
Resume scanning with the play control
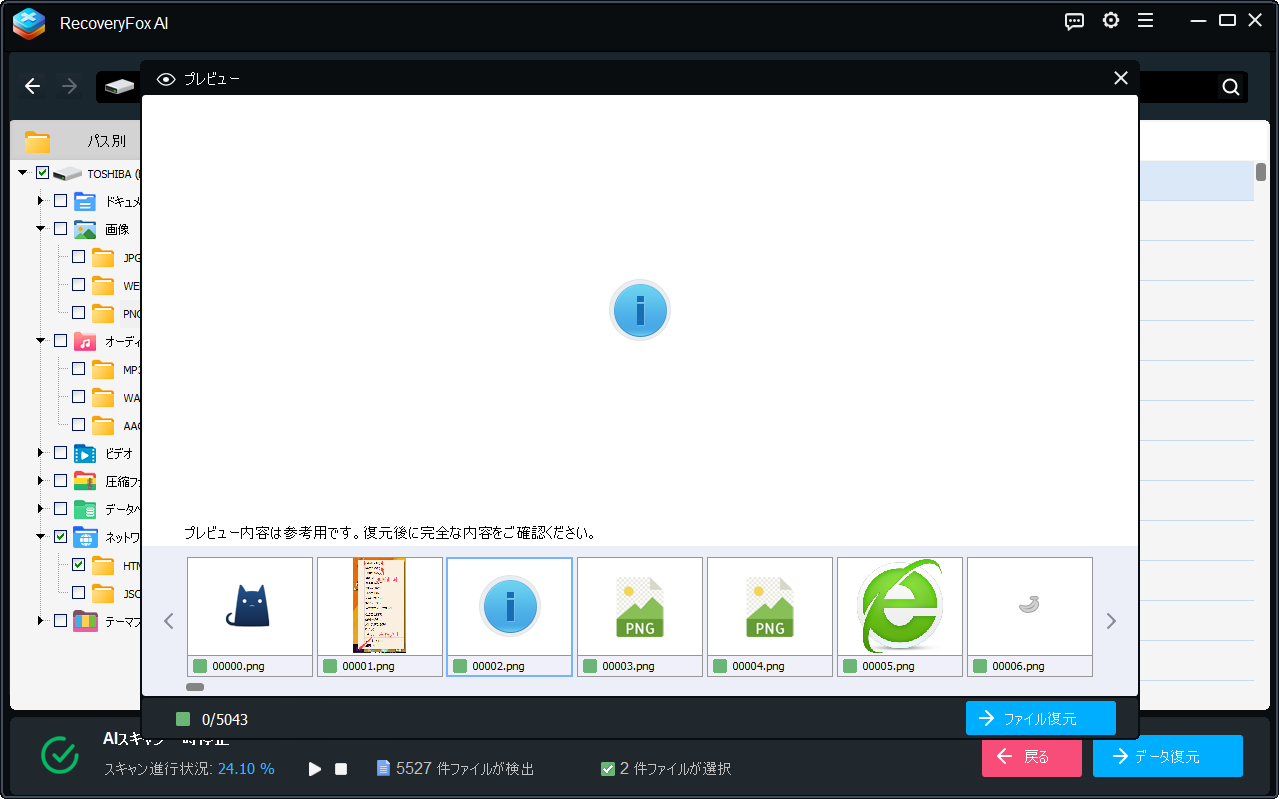point(314,768)
